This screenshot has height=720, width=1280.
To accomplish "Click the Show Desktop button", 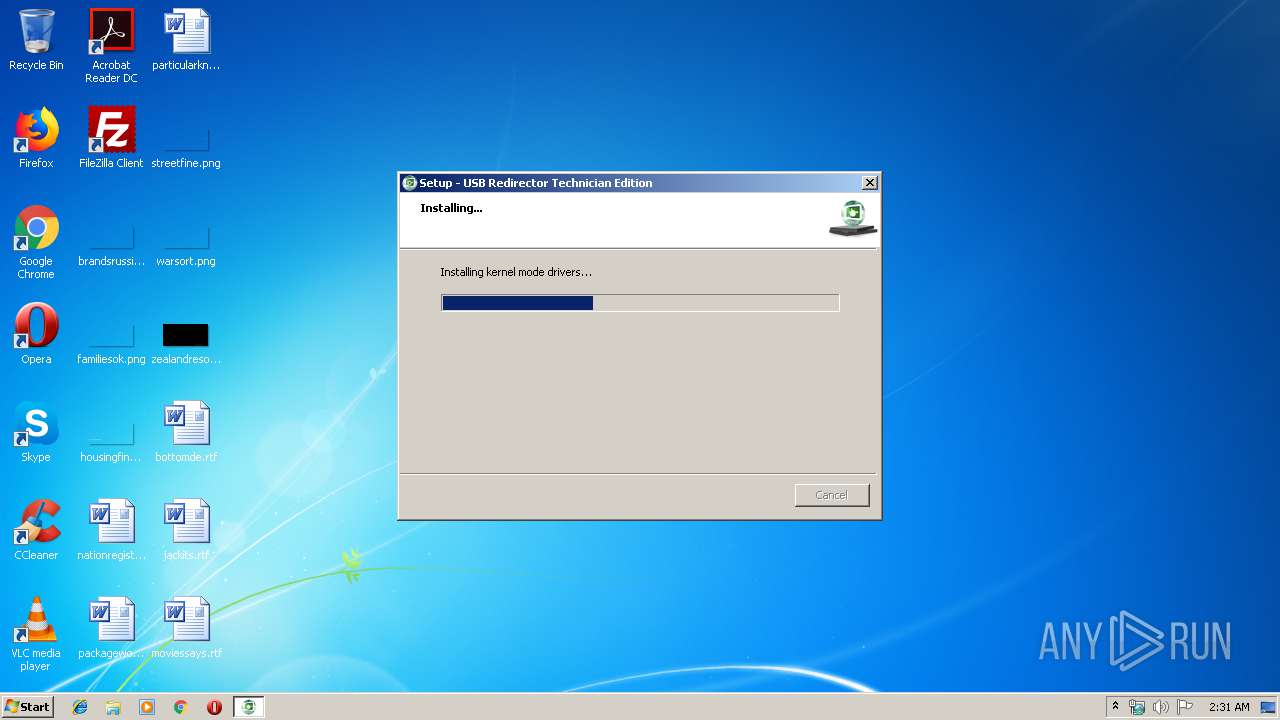I will [1270, 707].
